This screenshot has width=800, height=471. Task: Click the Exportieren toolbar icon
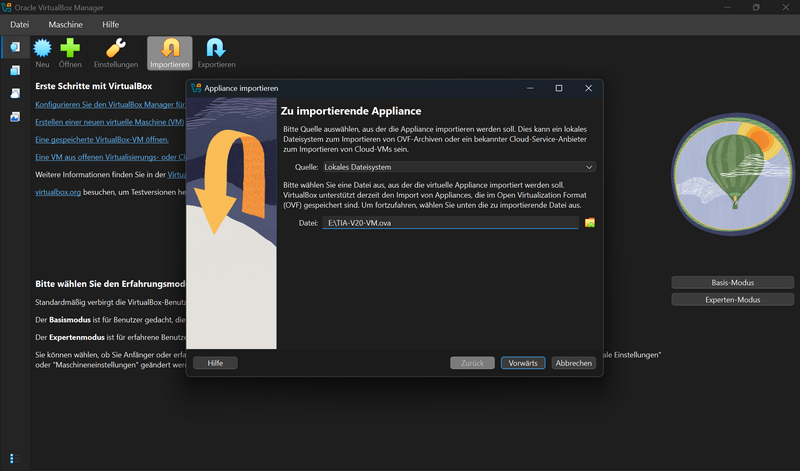(216, 51)
